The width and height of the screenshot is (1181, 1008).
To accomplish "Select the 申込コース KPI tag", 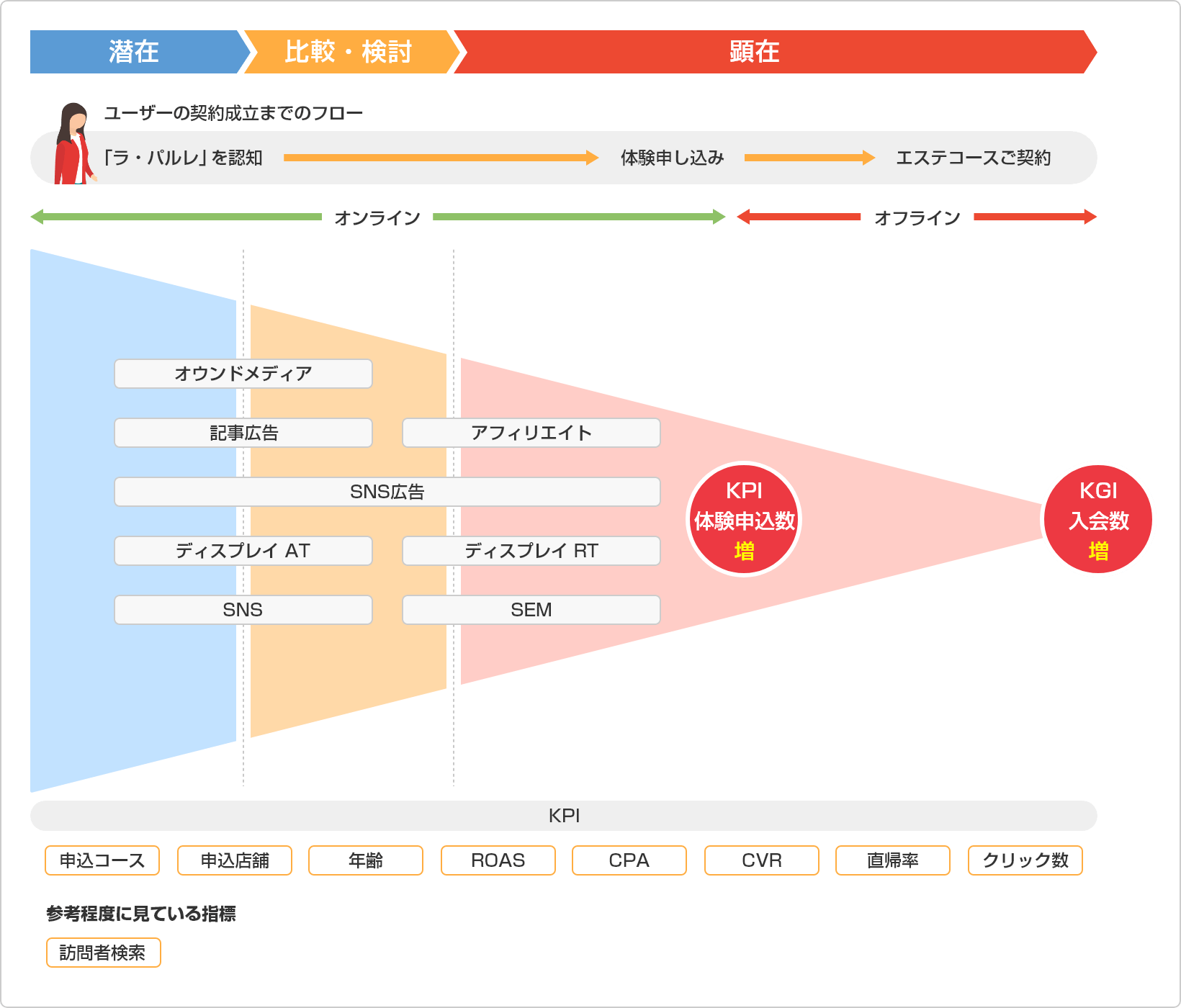I will coord(102,860).
